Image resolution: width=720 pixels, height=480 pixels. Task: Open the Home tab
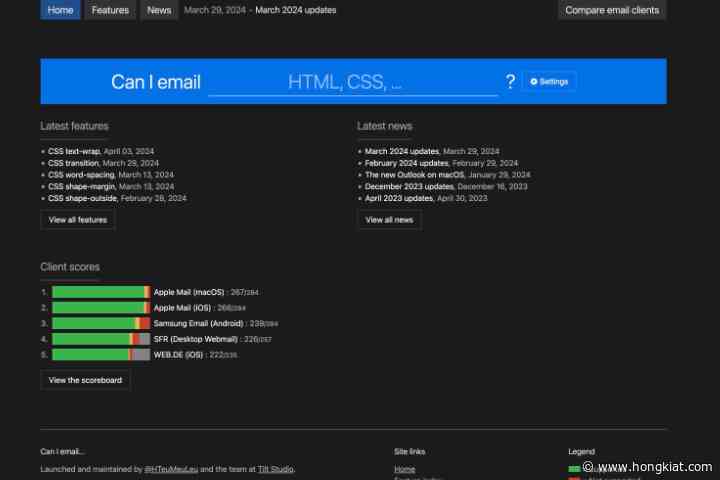pos(60,10)
